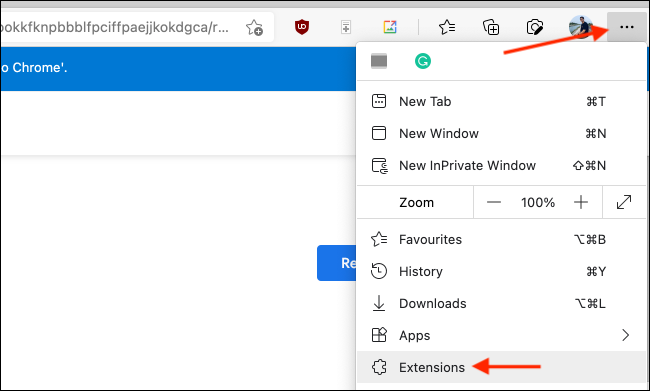
Task: Open a New InPrivate Window
Action: pyautogui.click(x=502, y=165)
